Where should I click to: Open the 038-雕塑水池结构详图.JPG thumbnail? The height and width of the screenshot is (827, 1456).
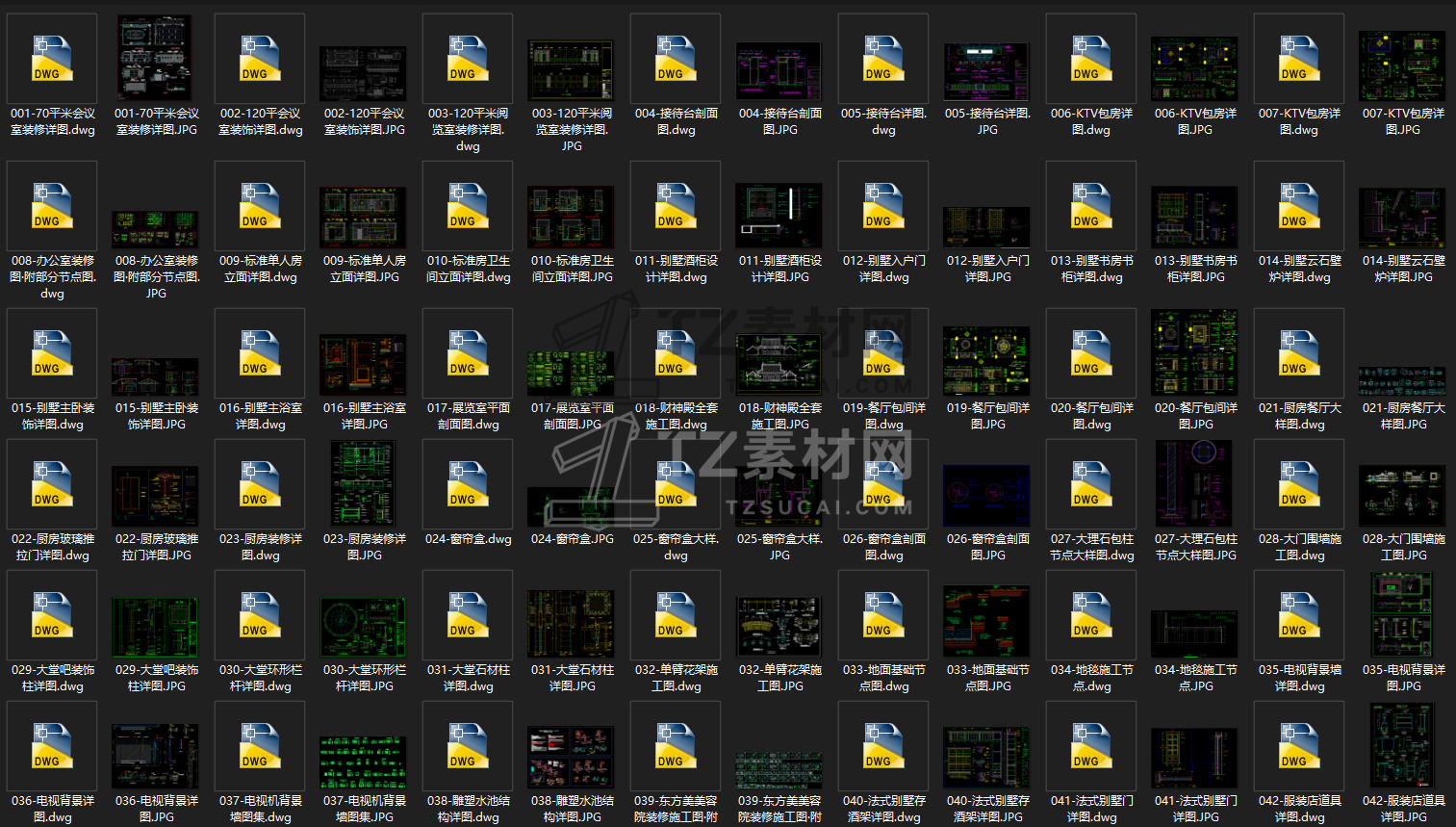572,759
